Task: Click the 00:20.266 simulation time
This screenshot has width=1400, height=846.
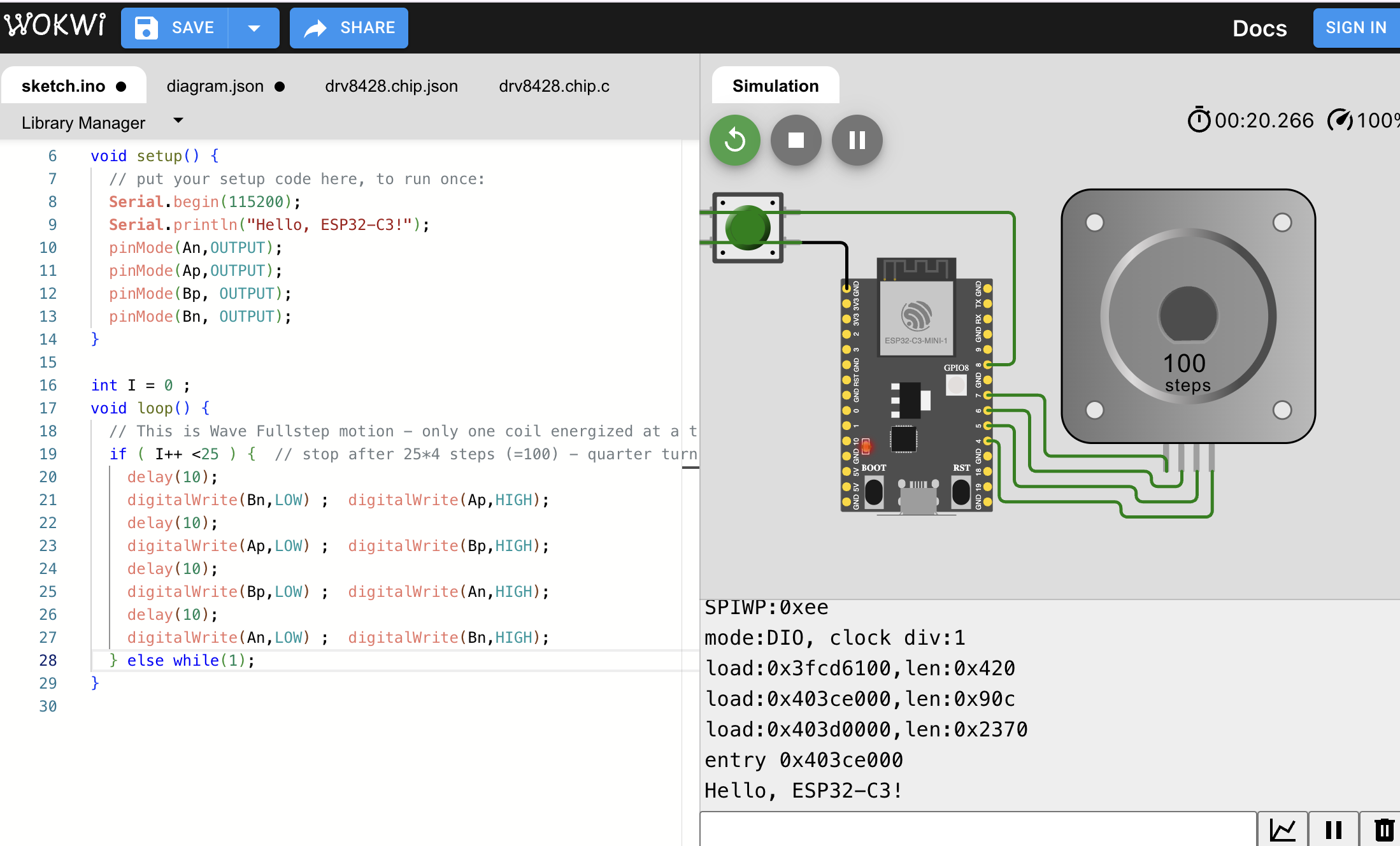Action: click(x=1264, y=120)
